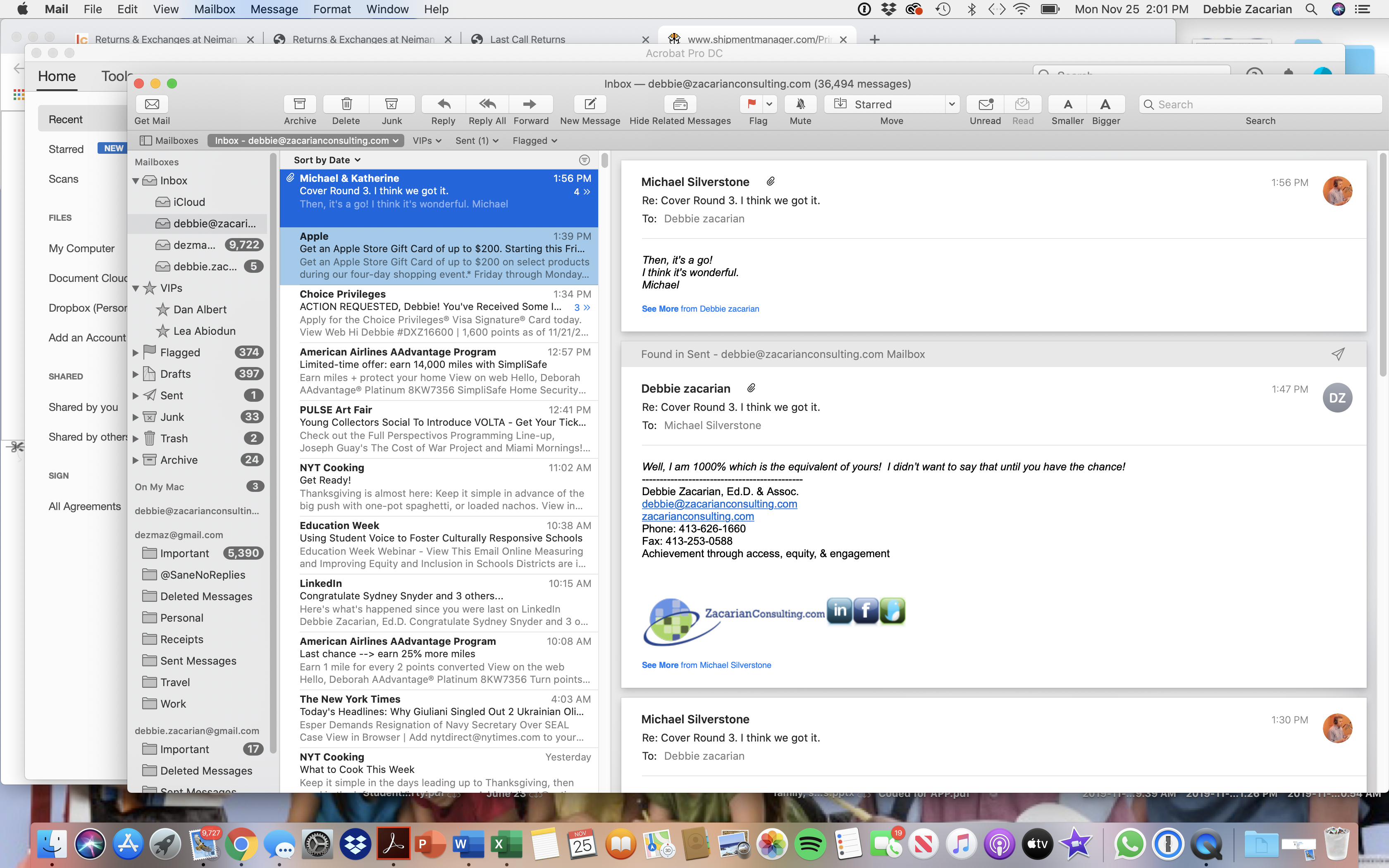Open Sent (1) dropdown in favorites bar

click(x=476, y=141)
